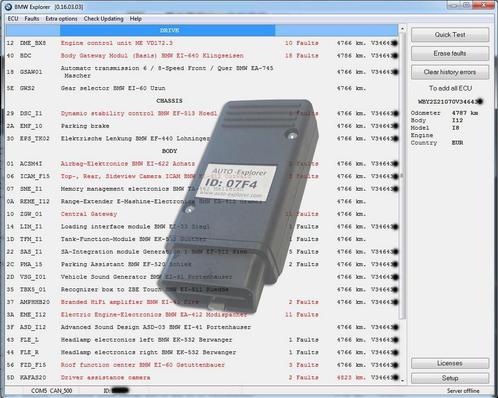Image resolution: width=498 pixels, height=398 pixels.
Task: Open the Licenses button
Action: 450,363
